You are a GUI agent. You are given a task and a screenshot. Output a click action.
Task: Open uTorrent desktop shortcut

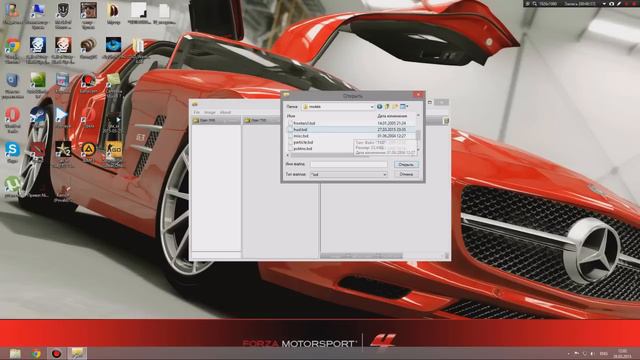click(12, 184)
